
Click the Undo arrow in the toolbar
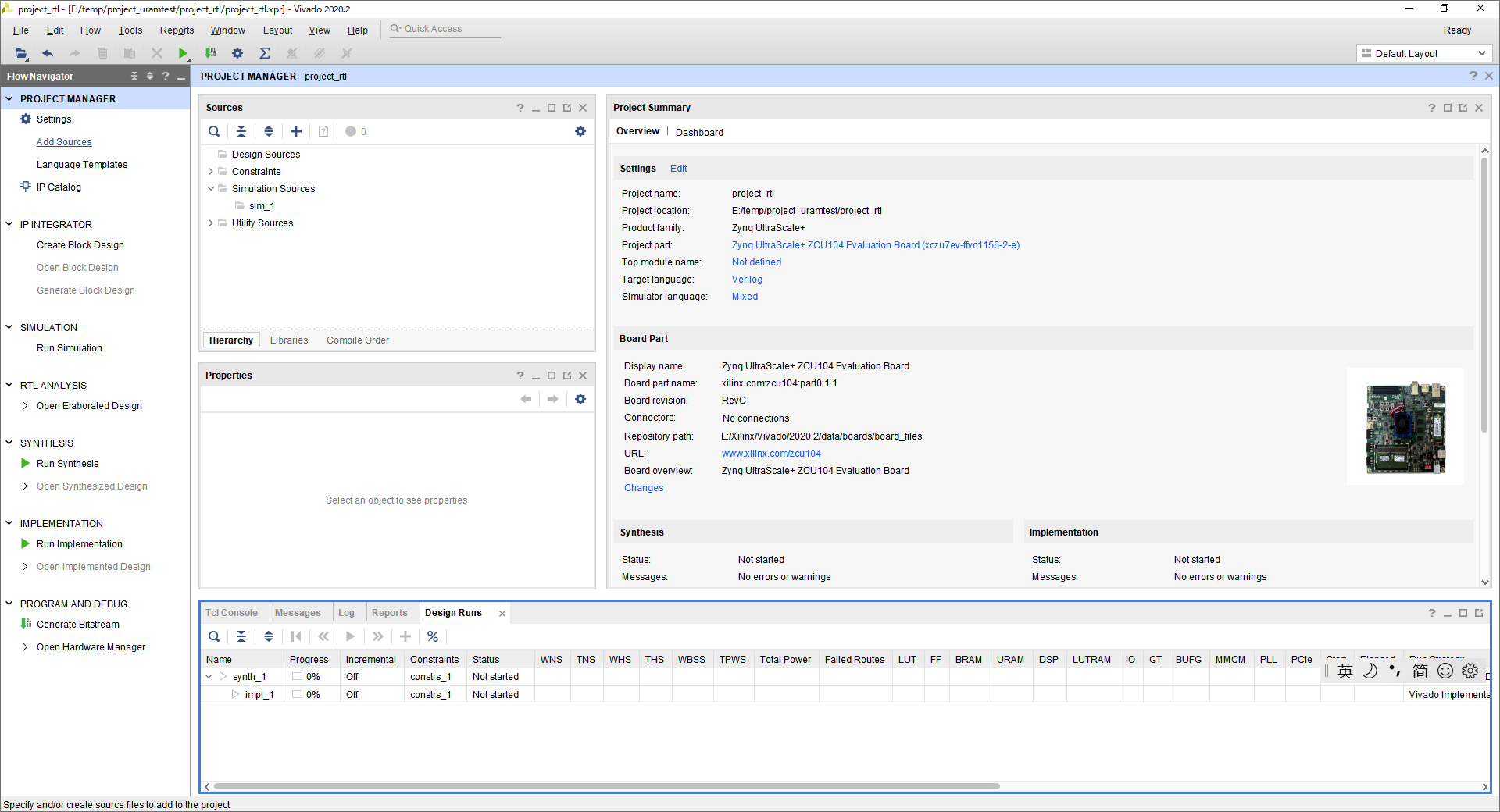tap(48, 53)
